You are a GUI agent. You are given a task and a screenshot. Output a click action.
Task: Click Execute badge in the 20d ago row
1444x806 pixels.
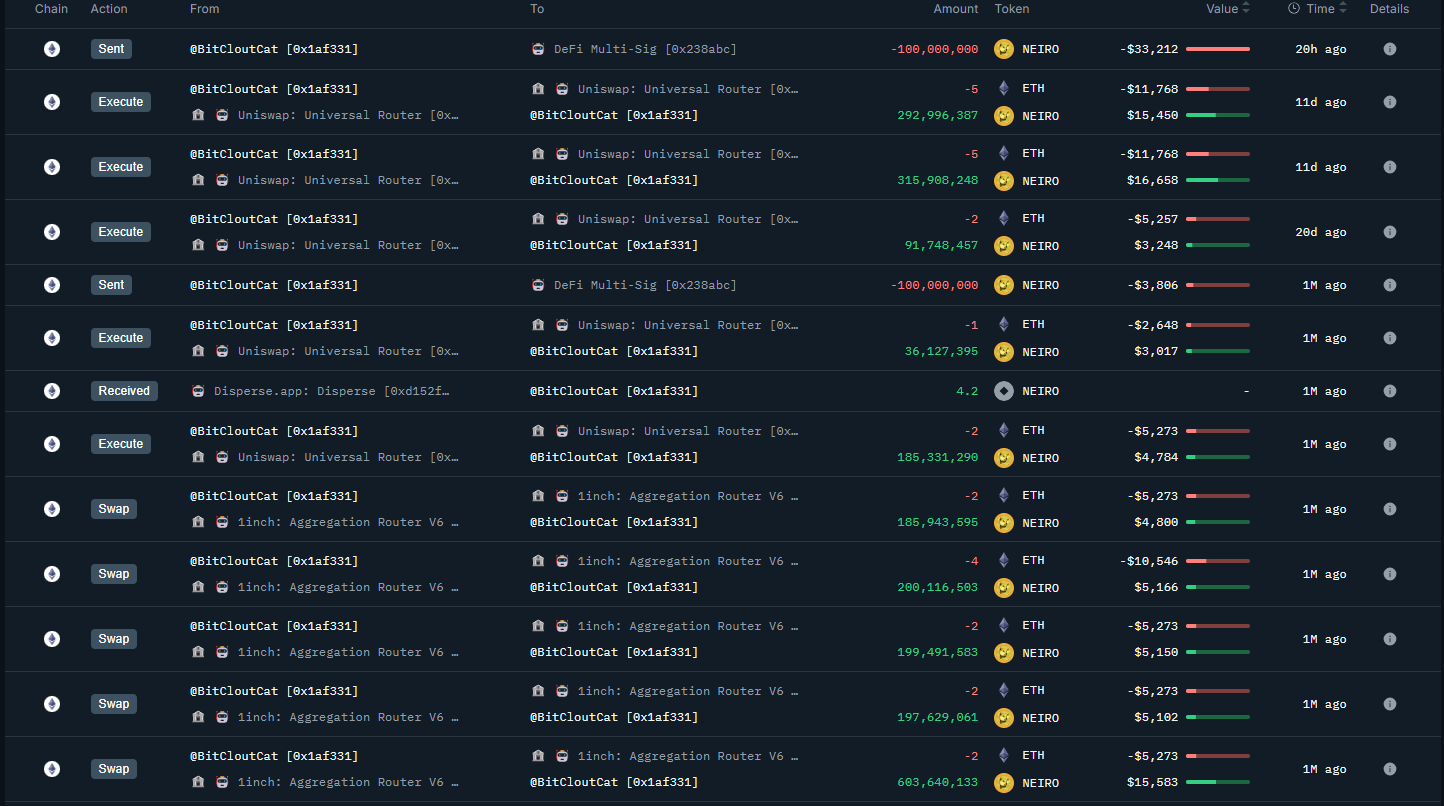pos(121,232)
